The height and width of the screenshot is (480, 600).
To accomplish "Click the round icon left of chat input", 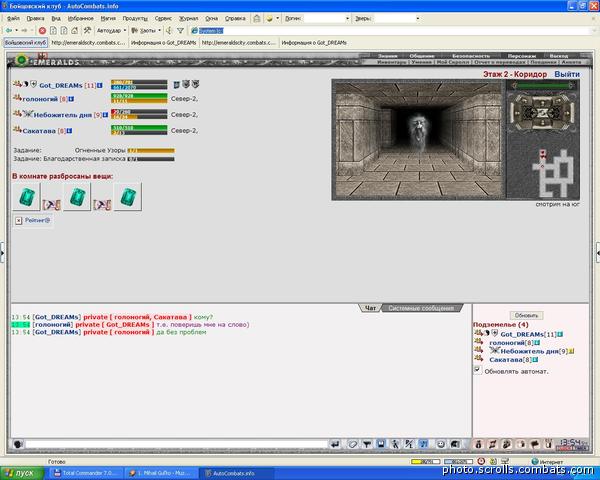I will click(x=18, y=444).
